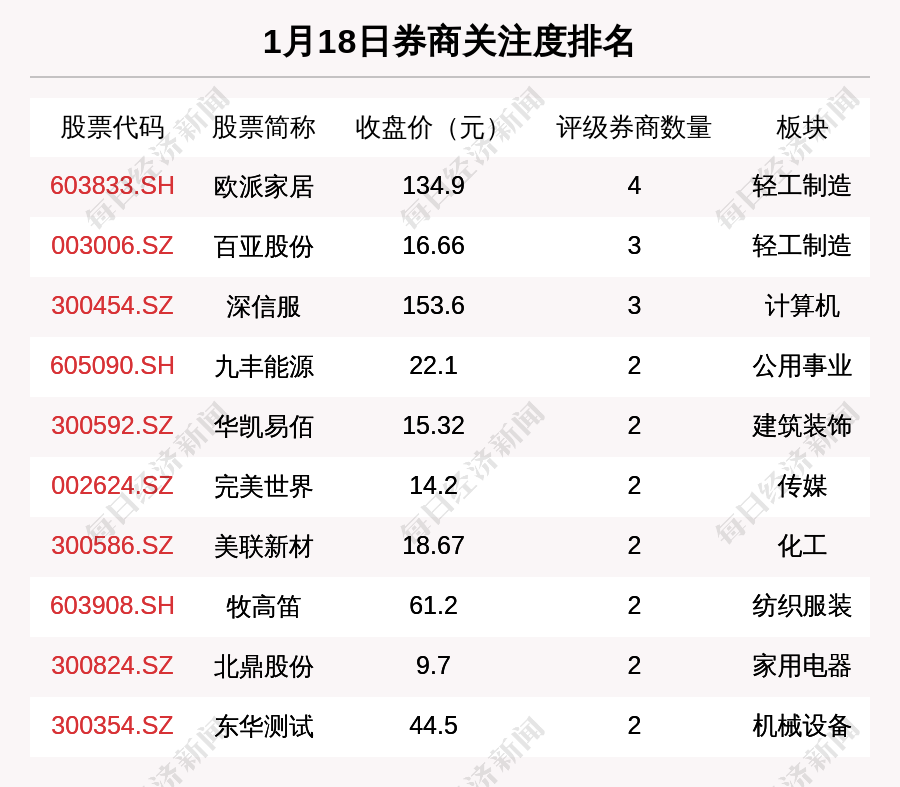Click closing price 9.7

tap(433, 665)
